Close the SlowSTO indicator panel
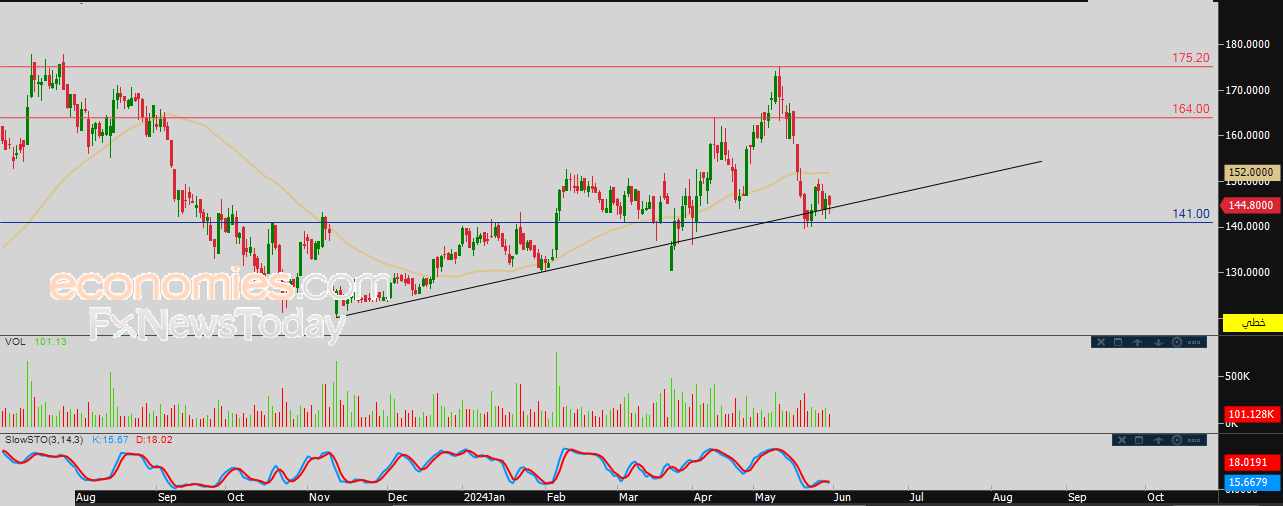Viewport: 1283px width, 506px height. pos(1121,440)
